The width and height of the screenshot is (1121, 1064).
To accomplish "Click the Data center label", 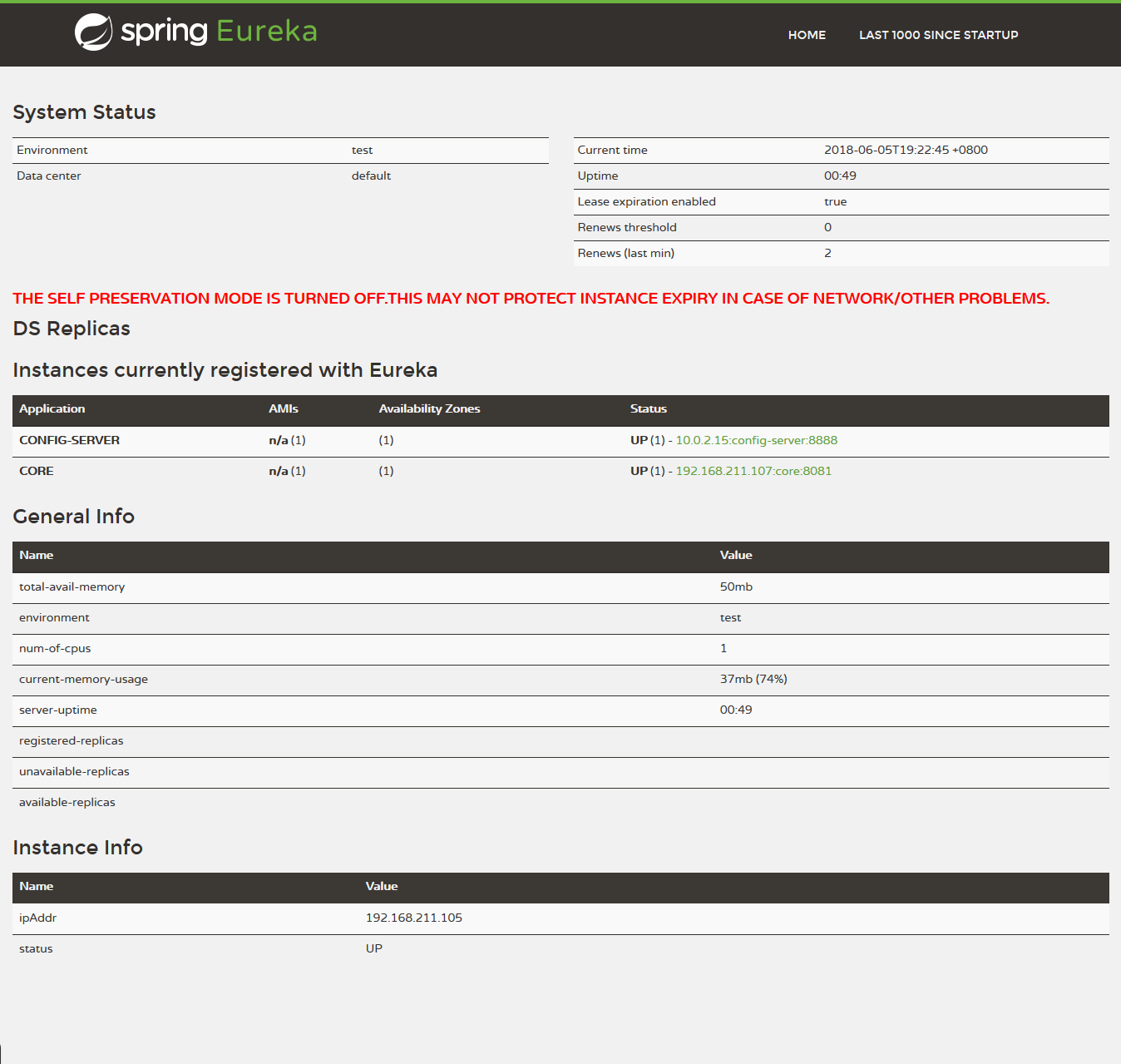I will coord(48,176).
